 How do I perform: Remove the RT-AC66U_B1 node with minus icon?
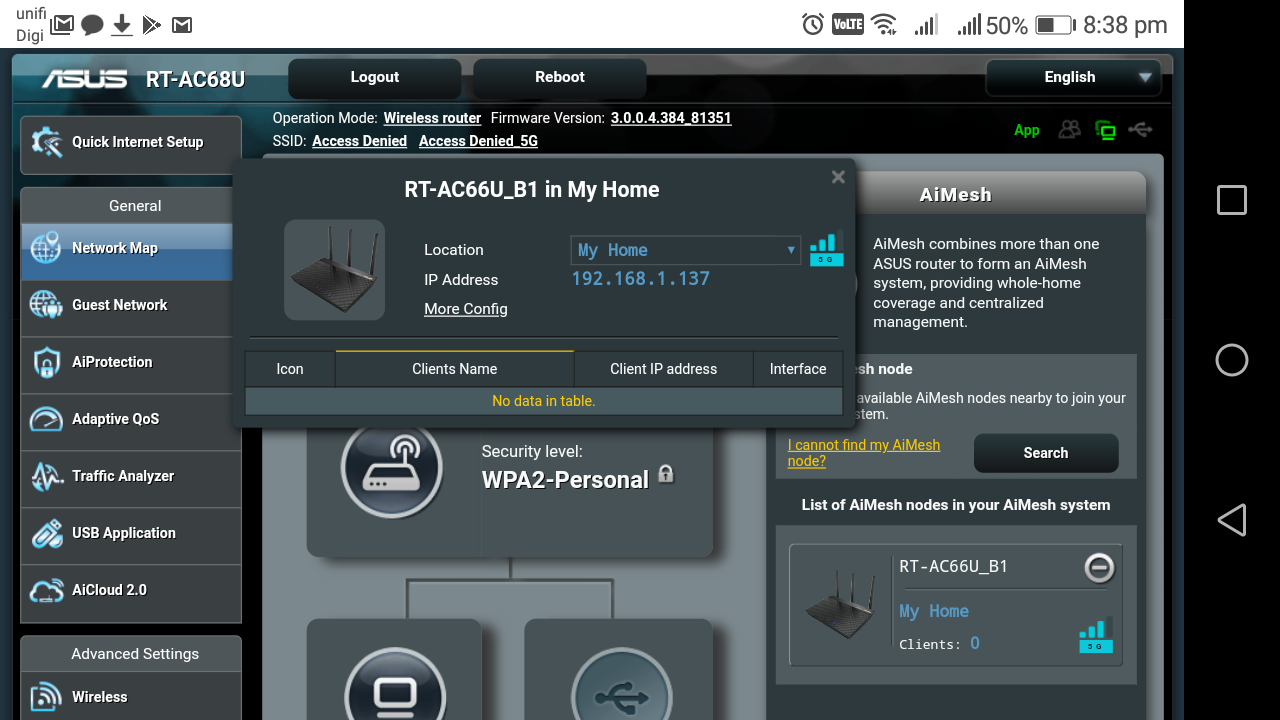[x=1099, y=568]
